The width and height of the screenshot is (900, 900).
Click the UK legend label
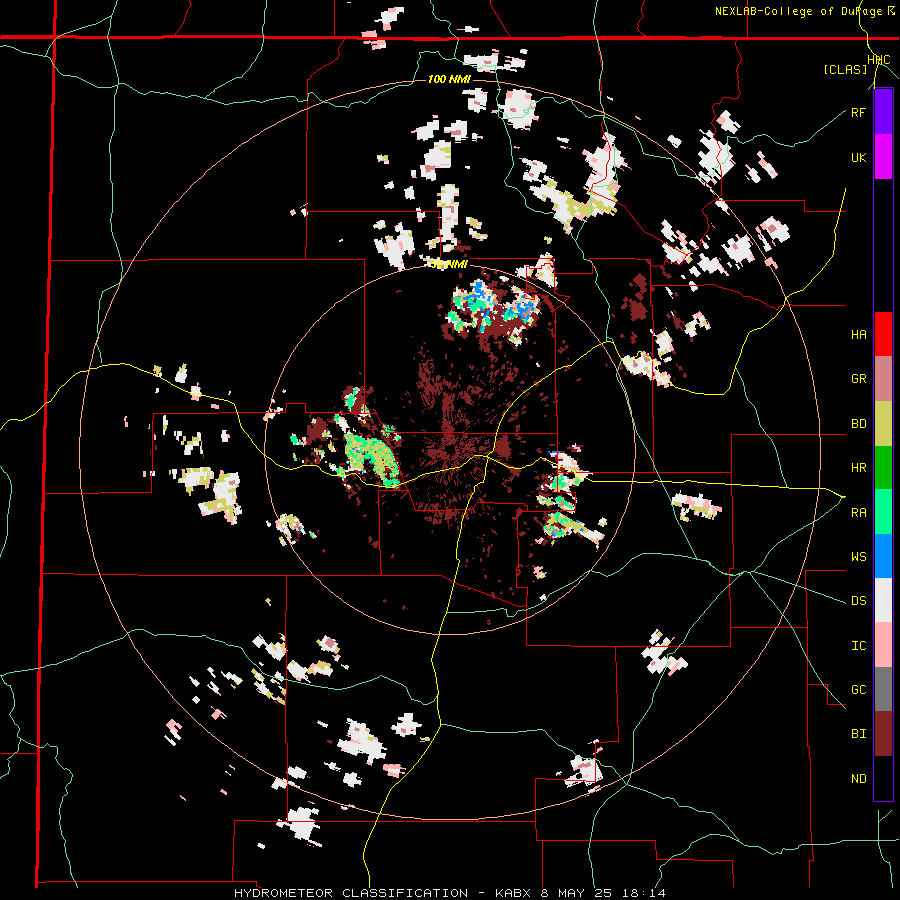pos(858,157)
